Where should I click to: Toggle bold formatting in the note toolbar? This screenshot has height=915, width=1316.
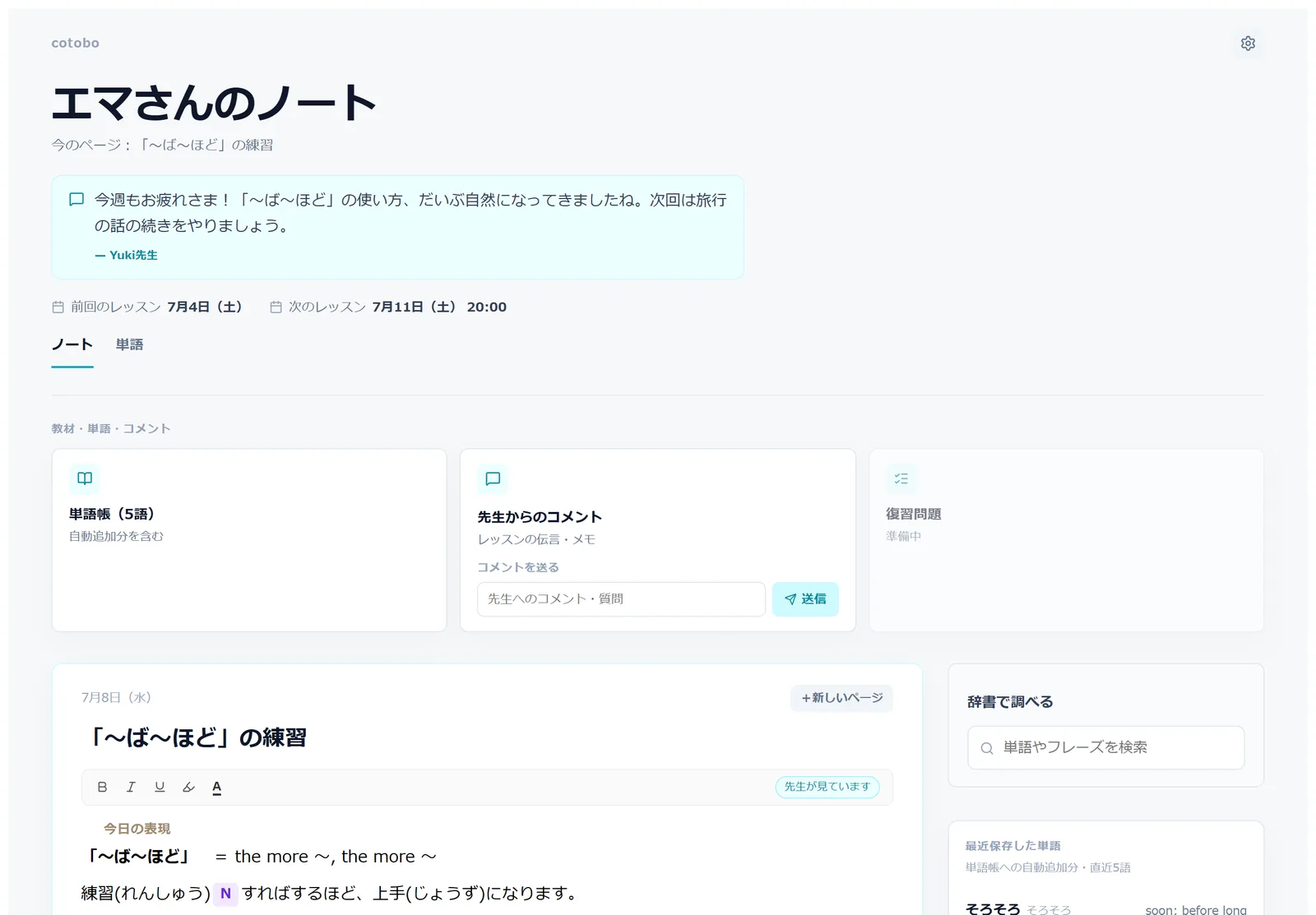pos(102,788)
